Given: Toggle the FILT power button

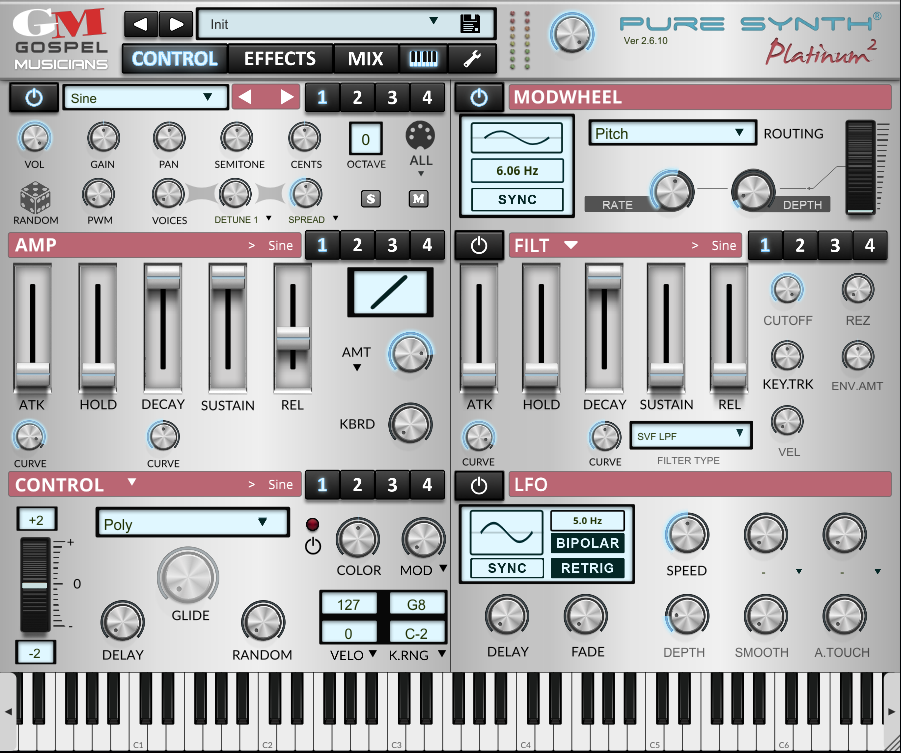Looking at the screenshot, I should click(x=479, y=245).
